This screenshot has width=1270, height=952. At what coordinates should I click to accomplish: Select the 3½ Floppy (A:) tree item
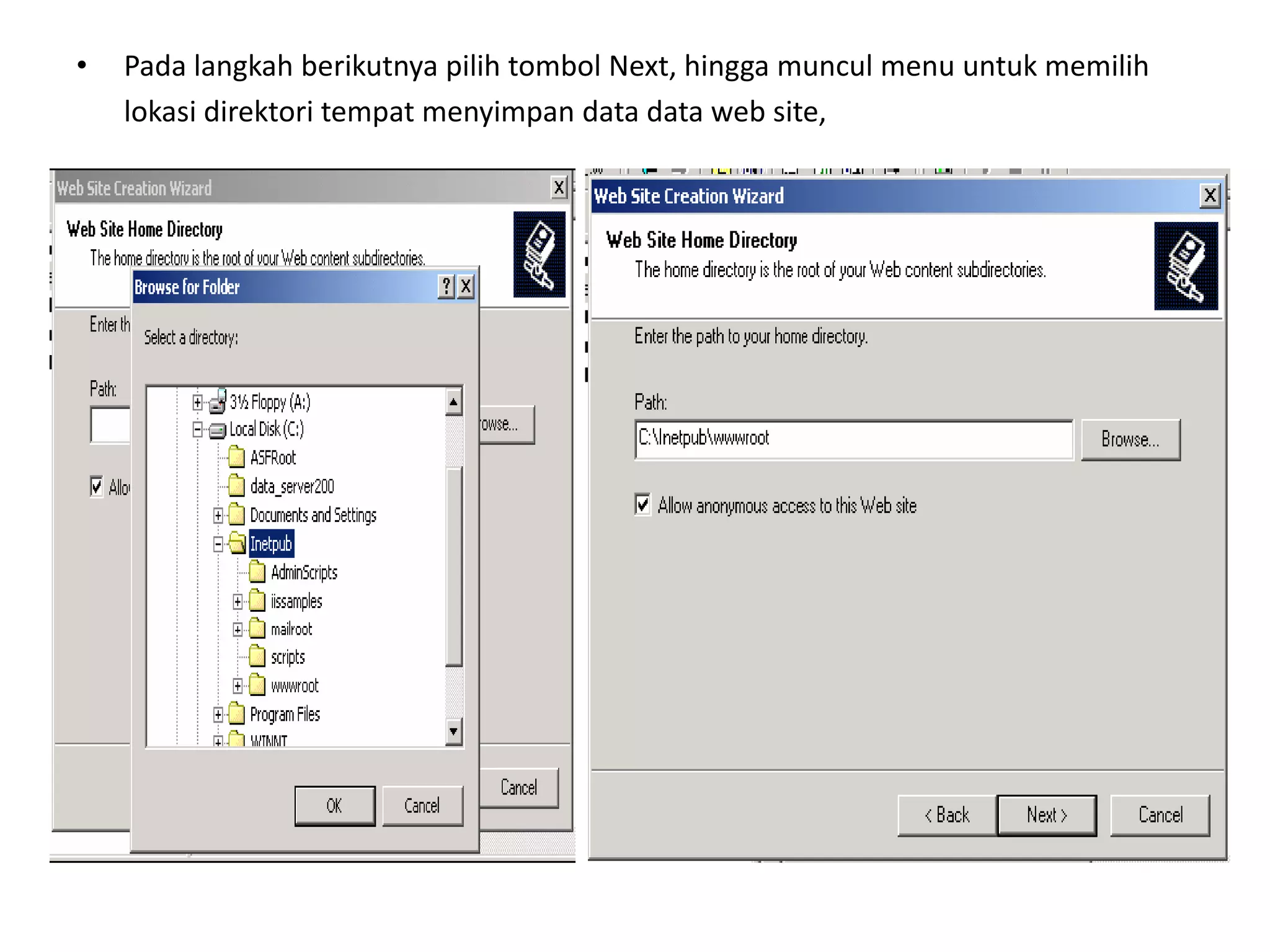tap(270, 402)
